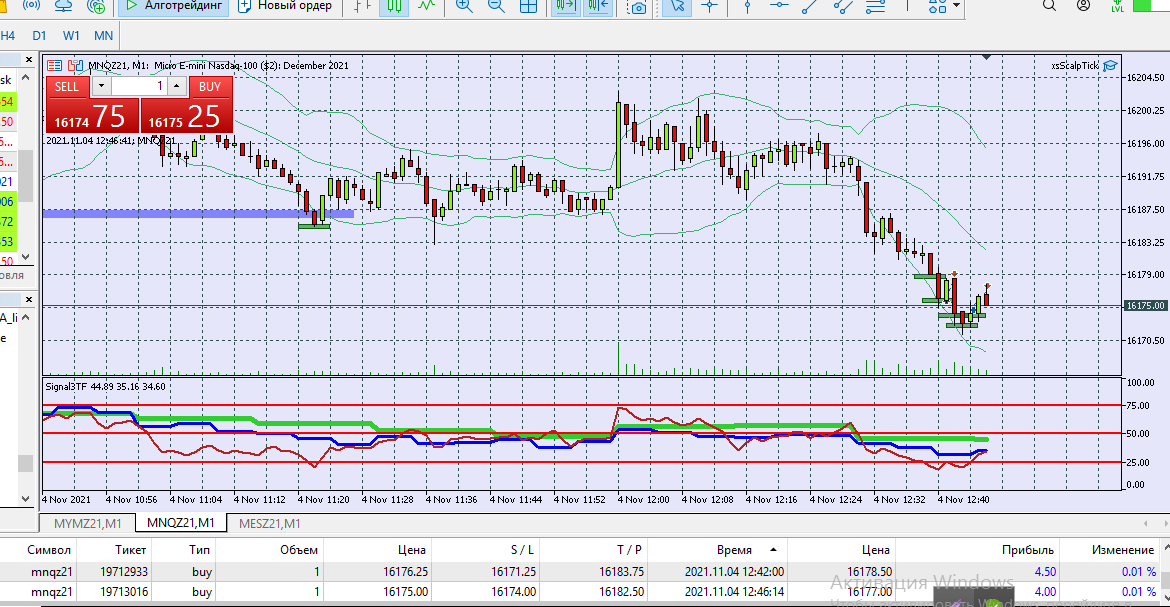Expand the shapes objects dropdown arrow
The width and height of the screenshot is (1170, 607).
point(957,5)
